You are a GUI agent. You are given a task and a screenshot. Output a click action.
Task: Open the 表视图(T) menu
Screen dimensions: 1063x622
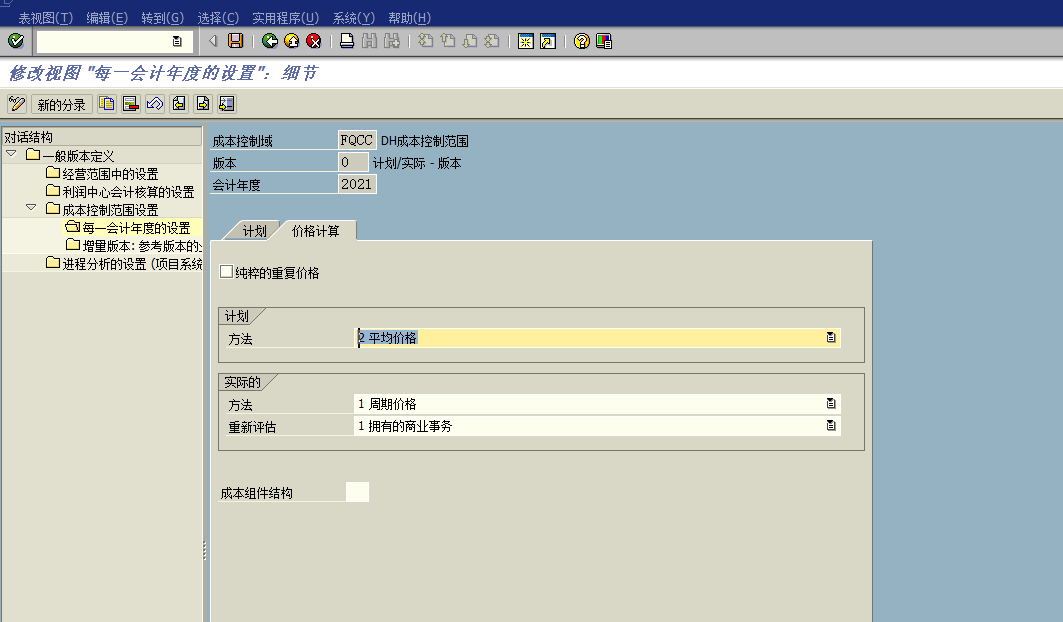[45, 18]
